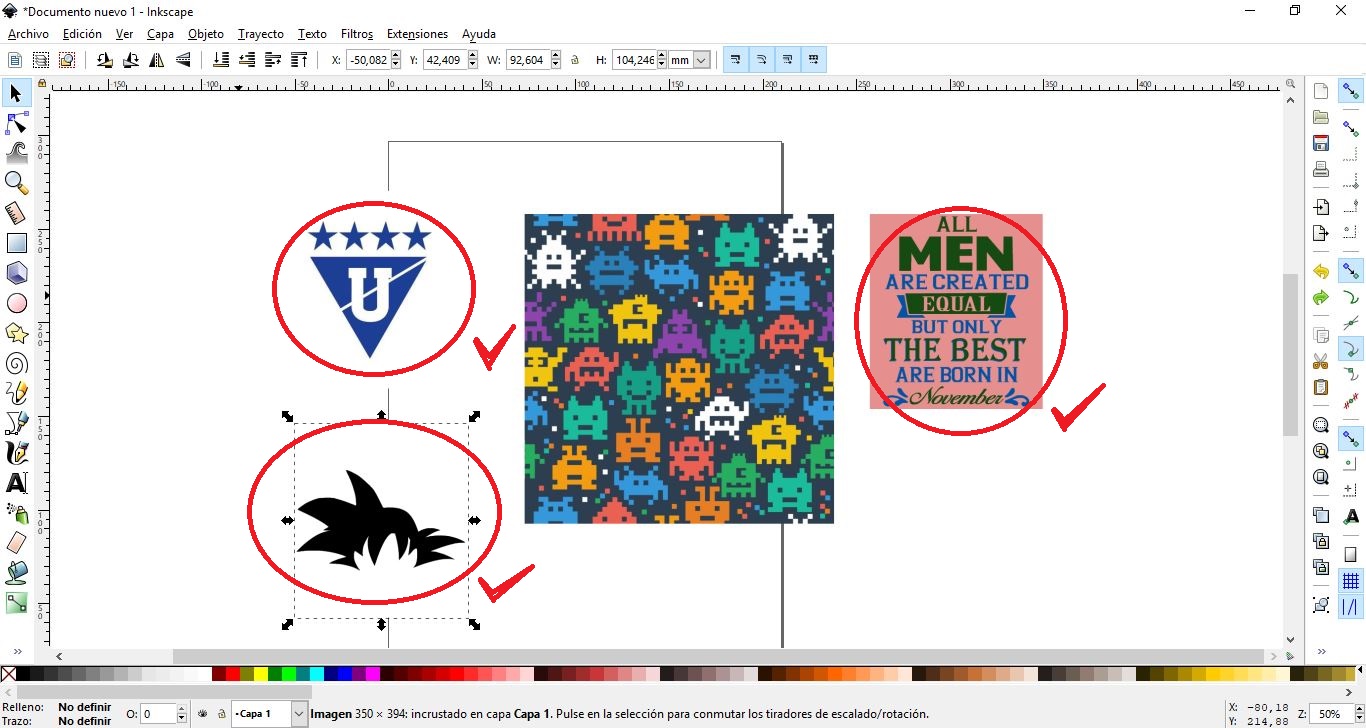The height and width of the screenshot is (728, 1366).
Task: Lower selection to bottom
Action: (221, 60)
